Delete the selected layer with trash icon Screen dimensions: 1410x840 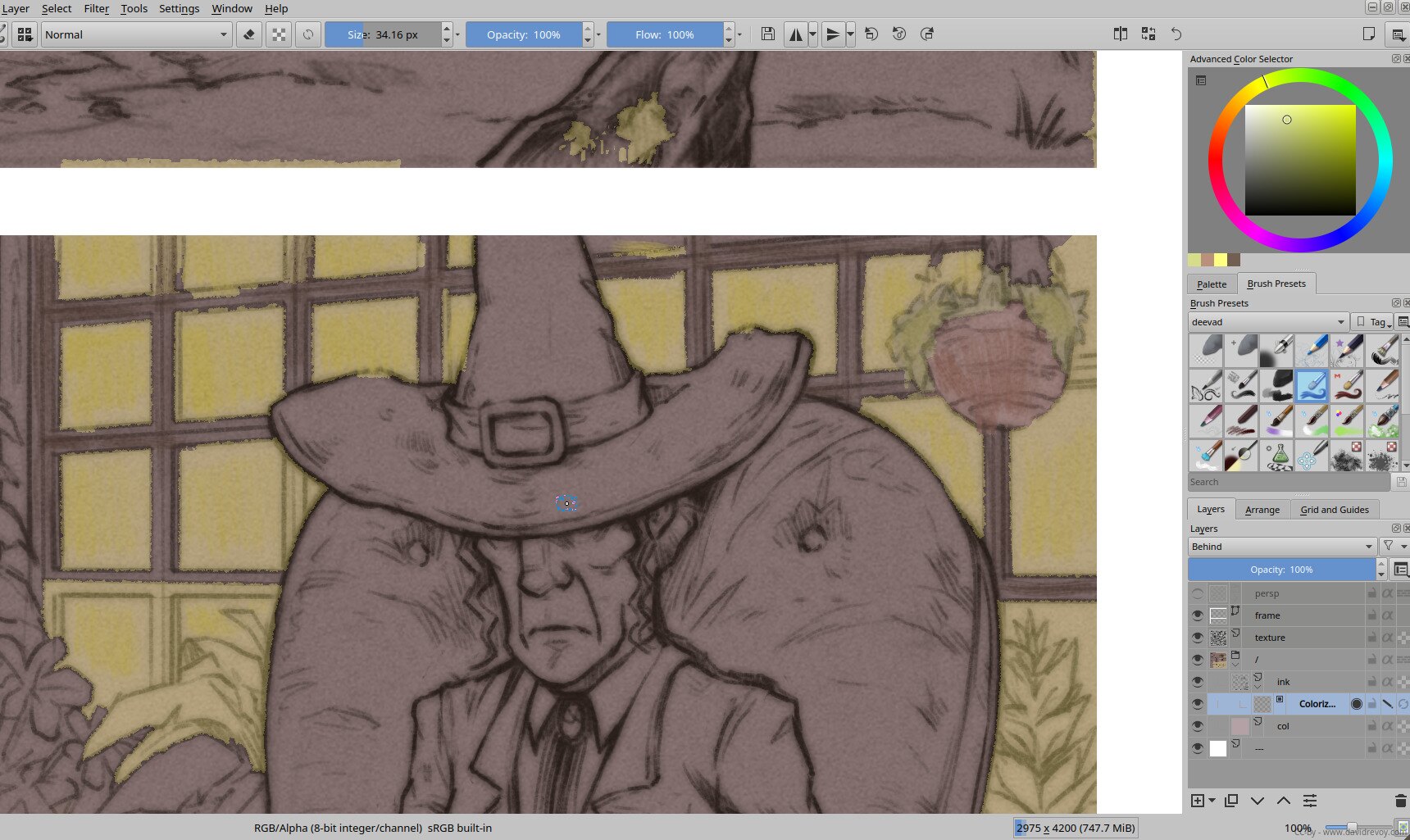tap(1400, 801)
